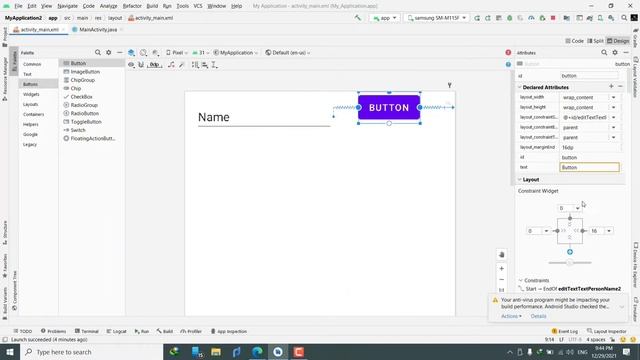The height and width of the screenshot is (360, 640).
Task: Click the Clear Constraints icon
Action: (x=171, y=65)
